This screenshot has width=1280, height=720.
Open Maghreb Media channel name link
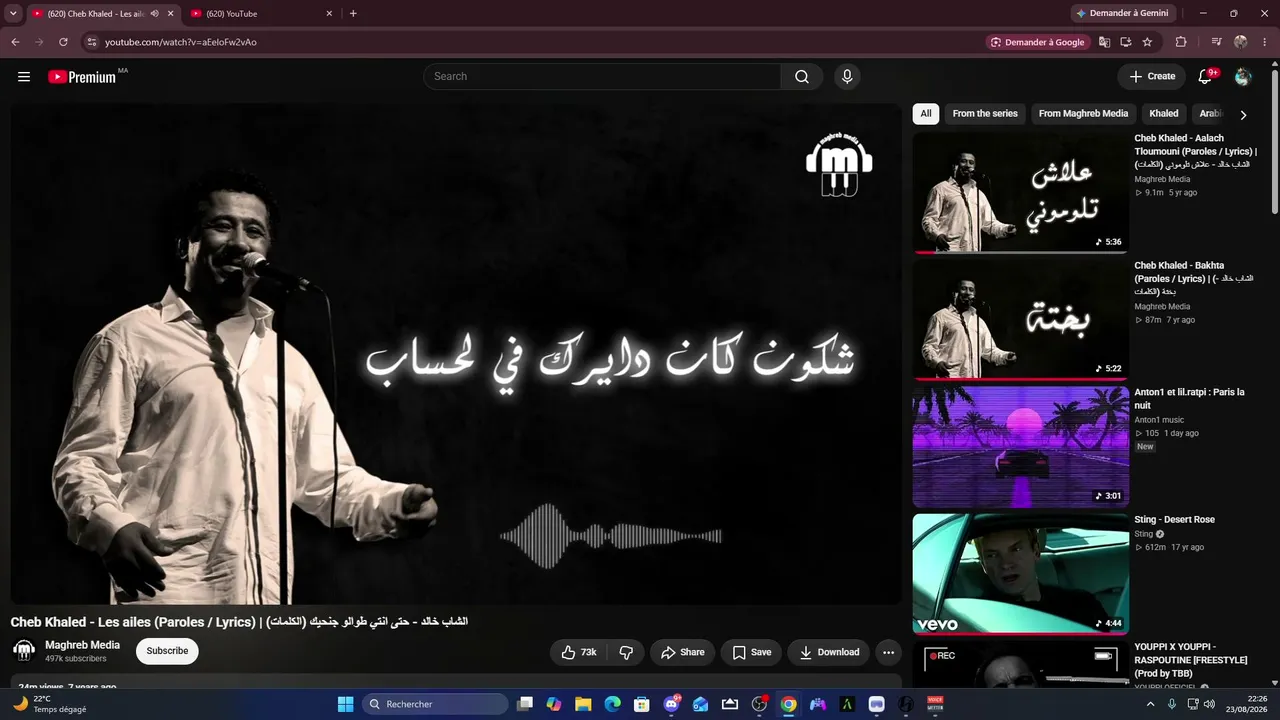(82, 645)
